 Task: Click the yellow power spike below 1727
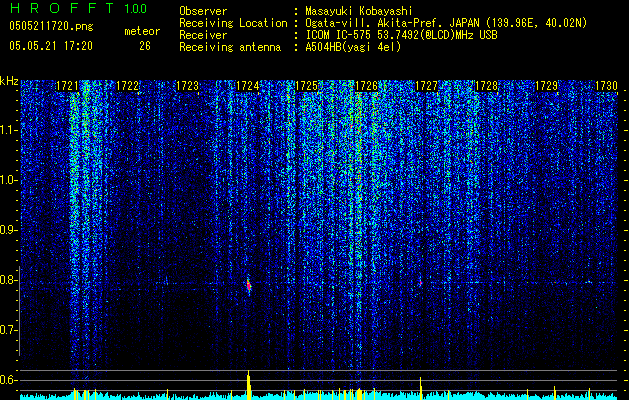[420, 388]
